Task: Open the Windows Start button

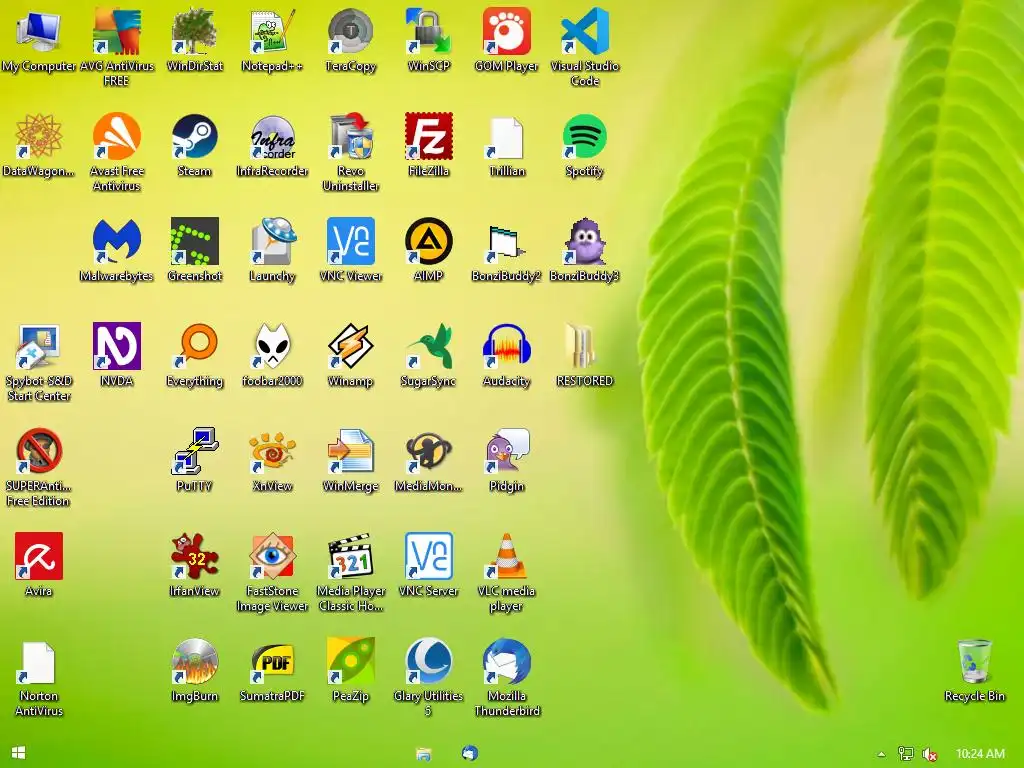Action: coord(18,753)
